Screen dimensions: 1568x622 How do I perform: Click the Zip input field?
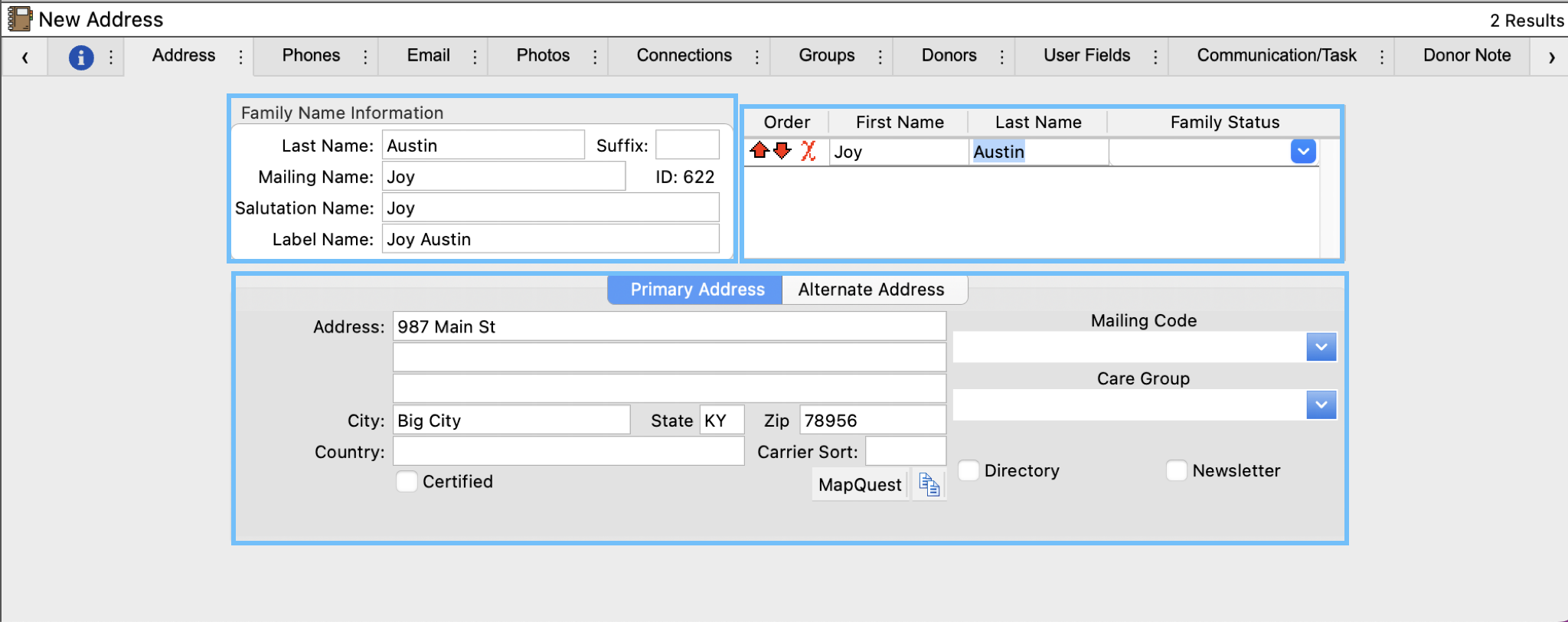coord(871,421)
